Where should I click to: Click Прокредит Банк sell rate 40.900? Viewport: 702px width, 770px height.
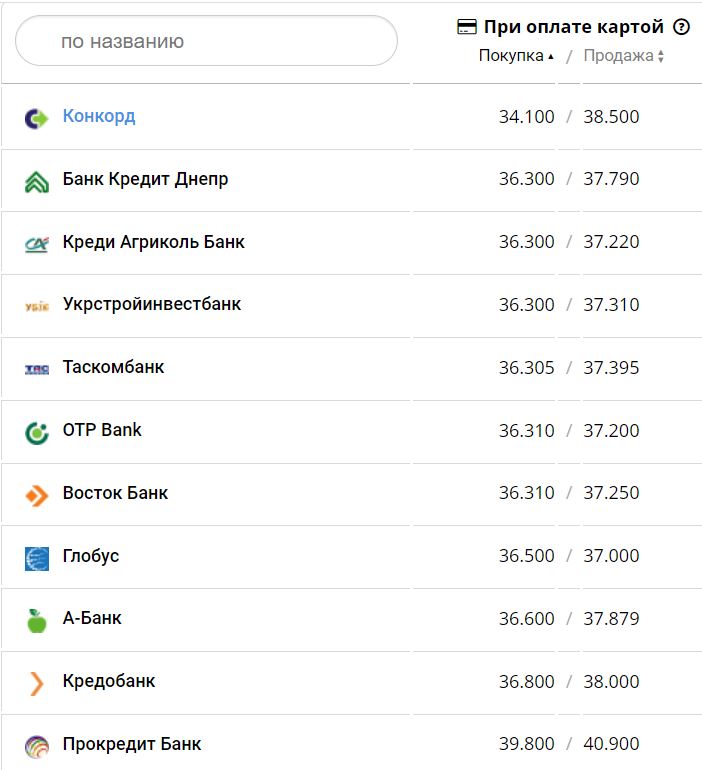pyautogui.click(x=611, y=744)
